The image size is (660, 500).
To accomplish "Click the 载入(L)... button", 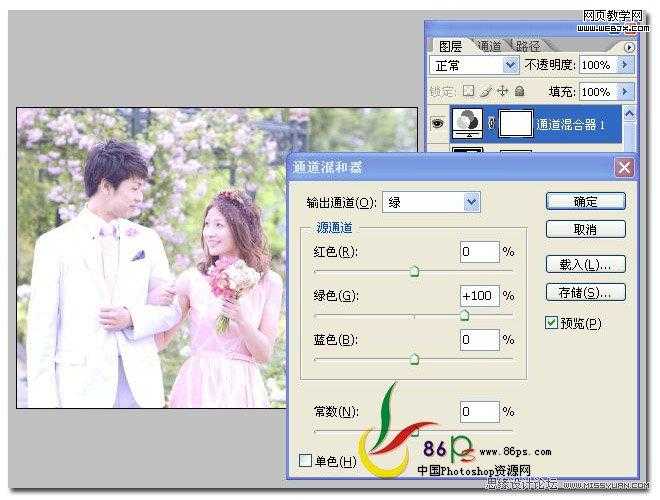I will (x=585, y=264).
